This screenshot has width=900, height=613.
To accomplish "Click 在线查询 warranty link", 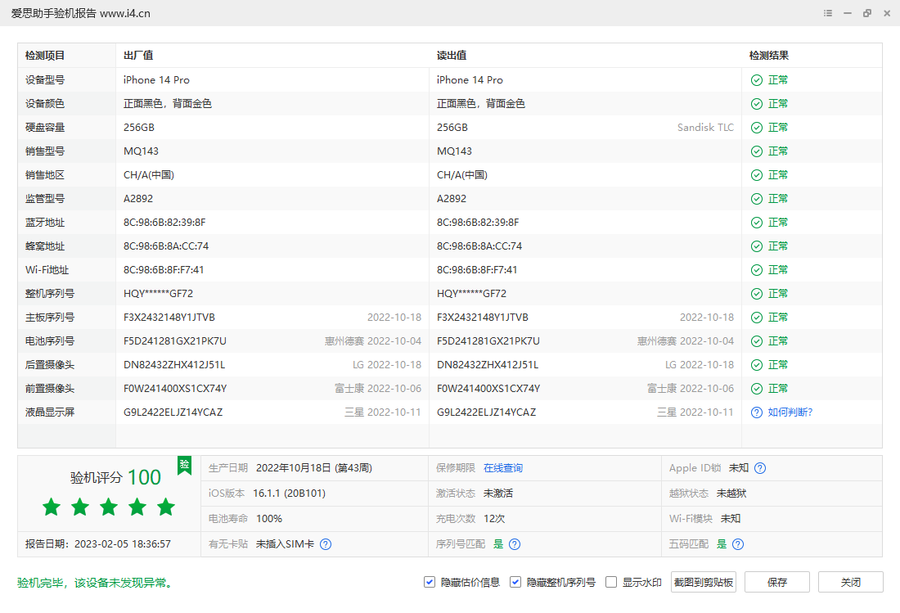I will click(x=502, y=468).
